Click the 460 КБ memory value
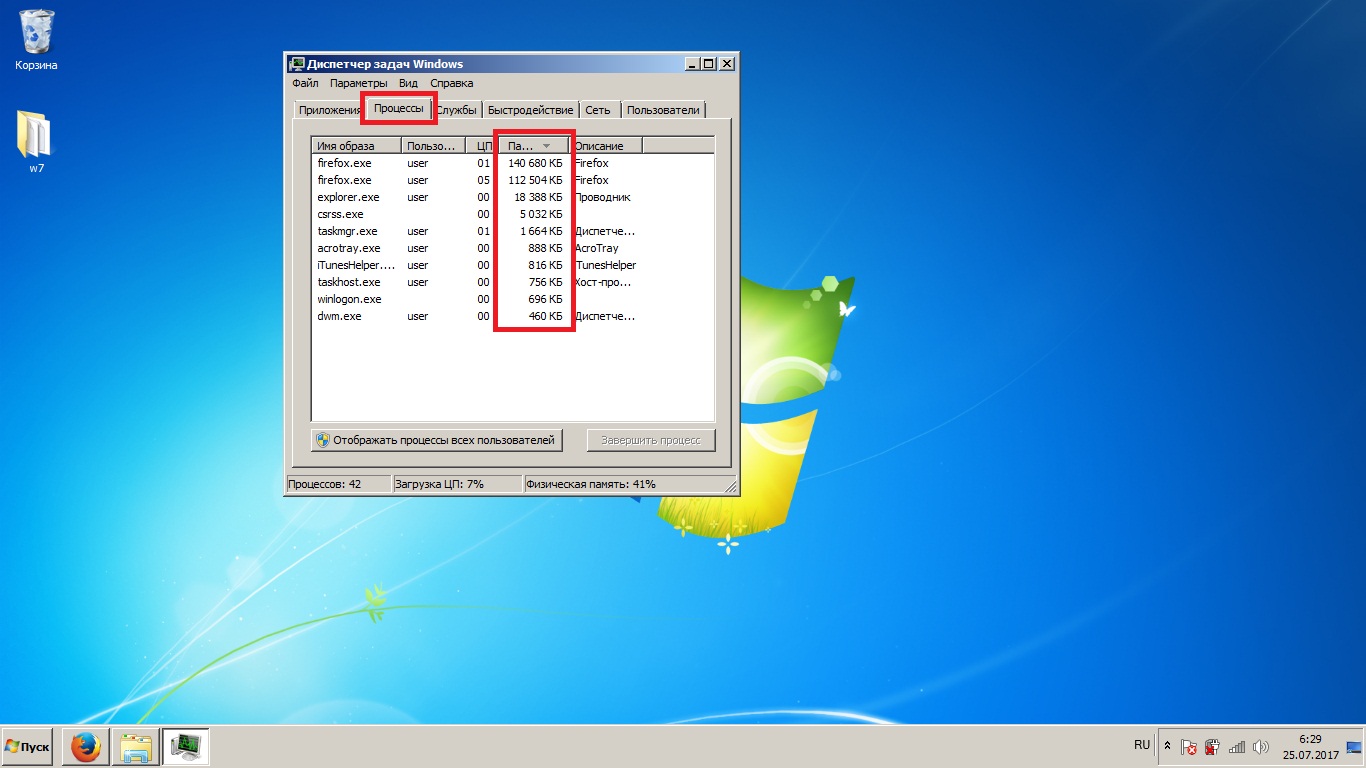 pyautogui.click(x=548, y=316)
